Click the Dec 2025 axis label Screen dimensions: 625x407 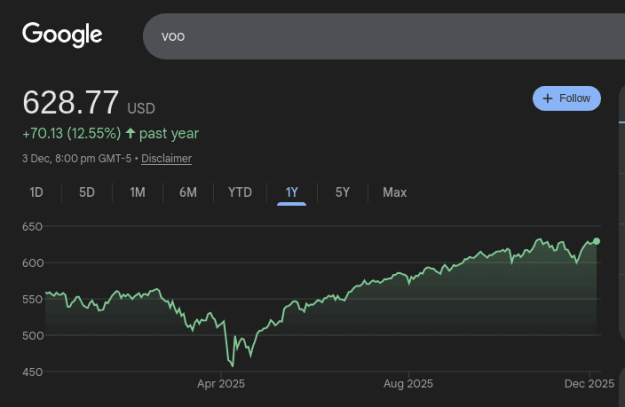click(x=589, y=384)
